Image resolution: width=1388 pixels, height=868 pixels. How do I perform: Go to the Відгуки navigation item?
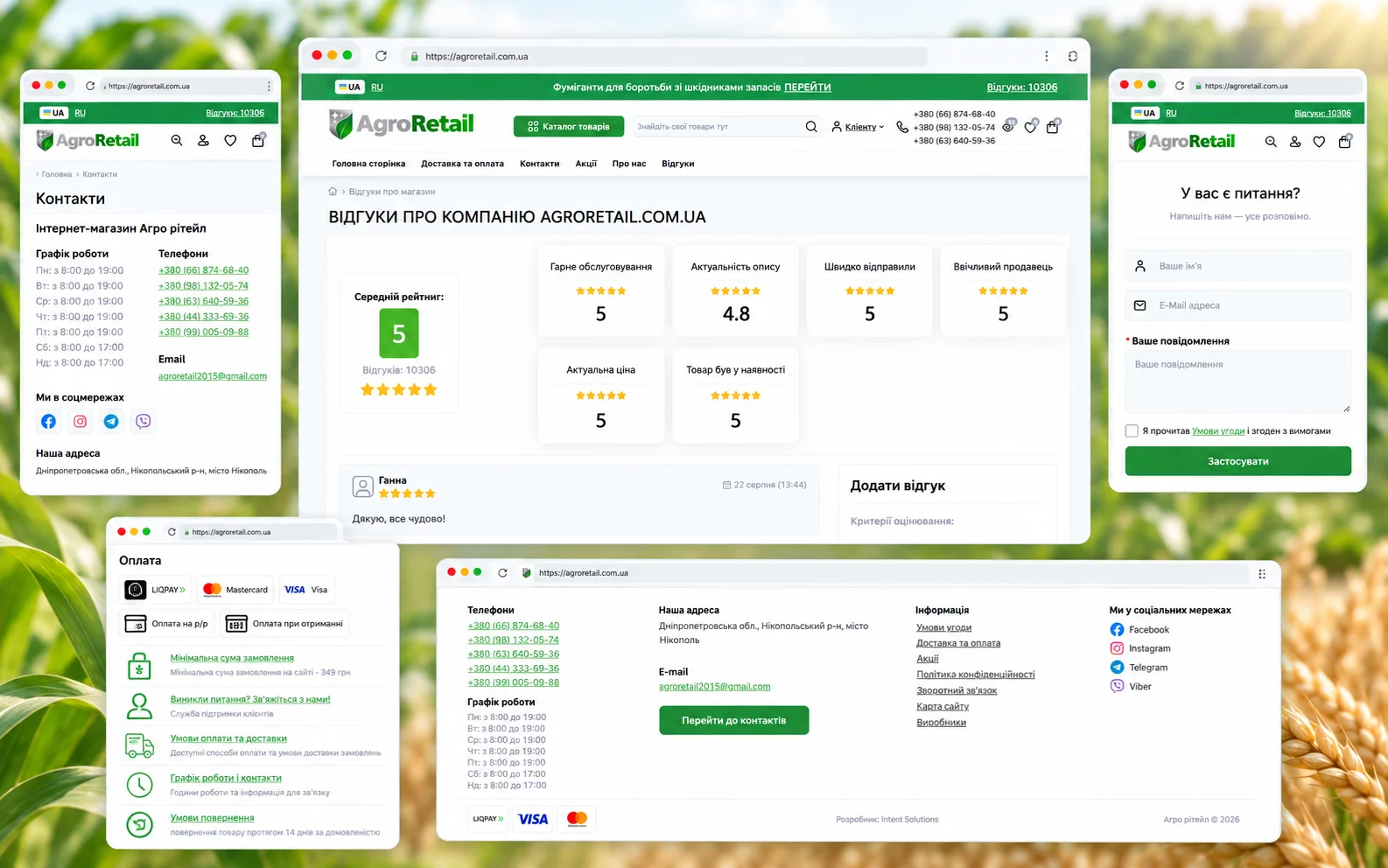[x=677, y=164]
